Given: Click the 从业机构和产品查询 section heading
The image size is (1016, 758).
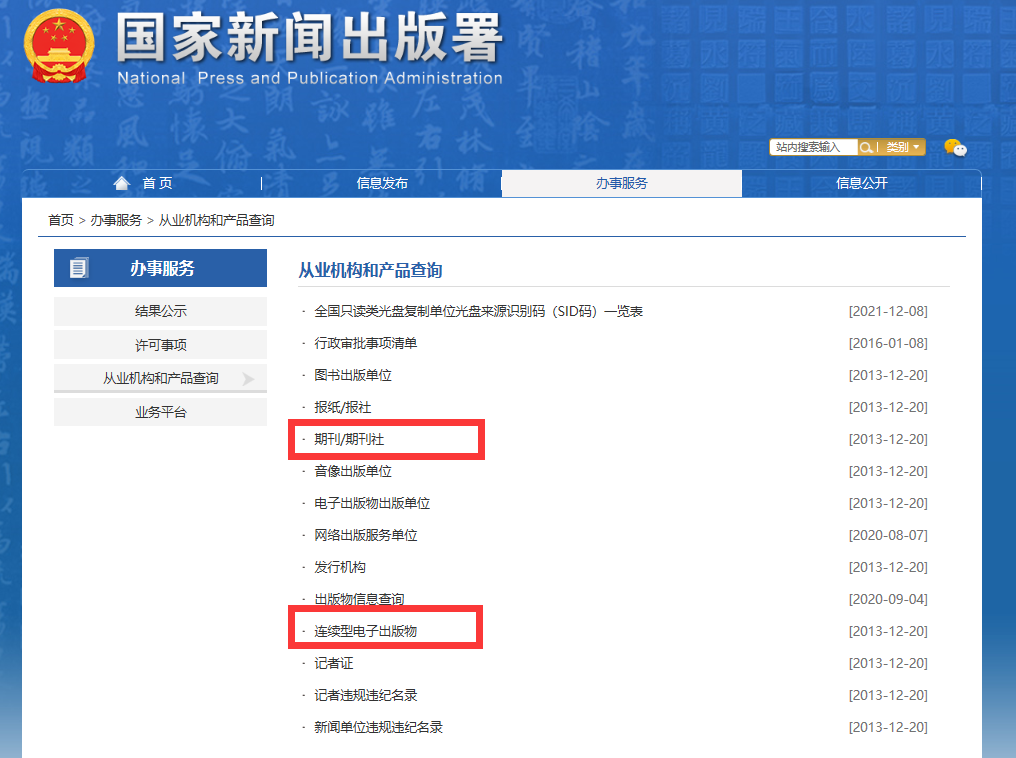Looking at the screenshot, I should [370, 270].
